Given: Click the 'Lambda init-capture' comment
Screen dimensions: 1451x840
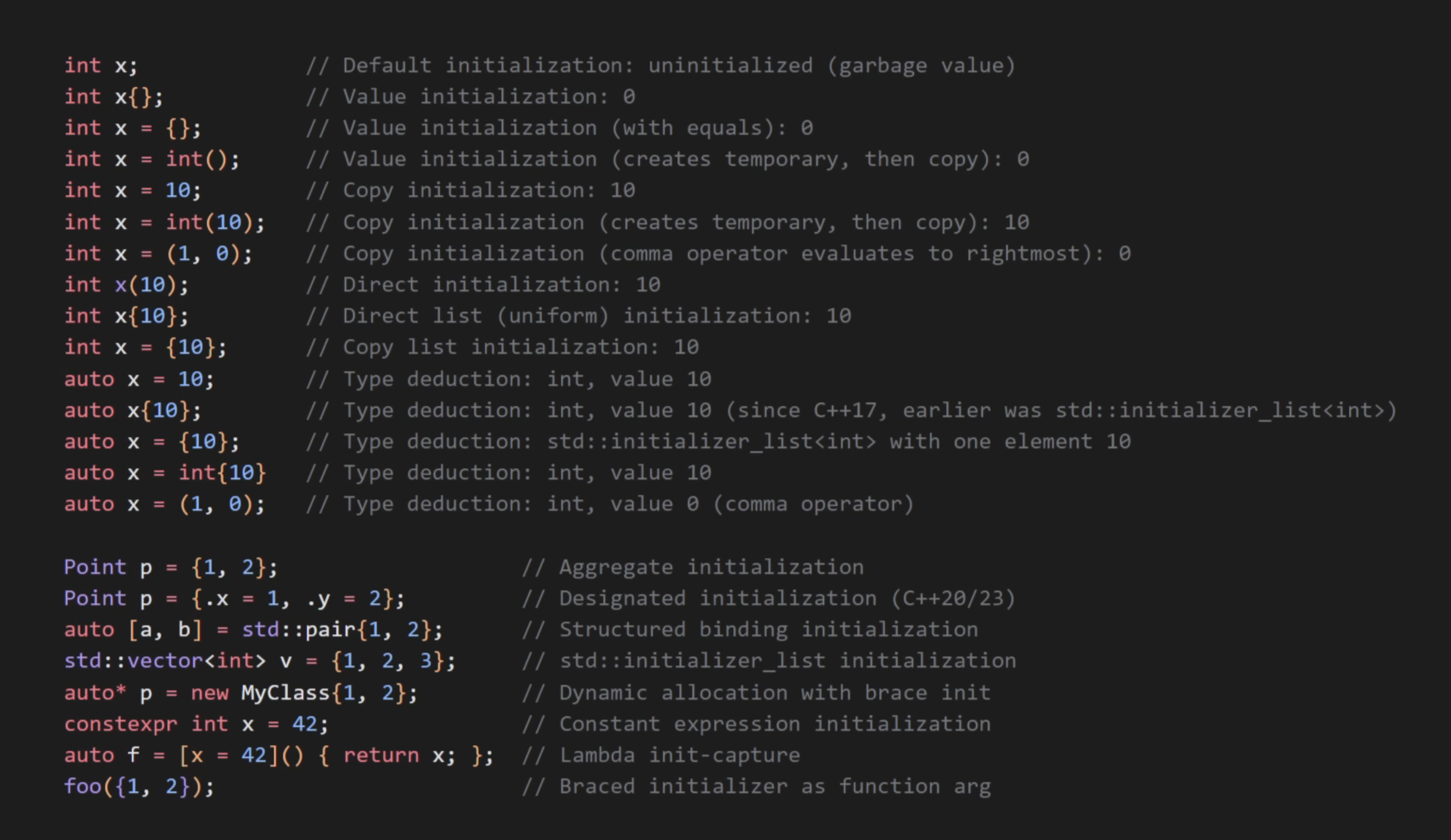Looking at the screenshot, I should 679,755.
